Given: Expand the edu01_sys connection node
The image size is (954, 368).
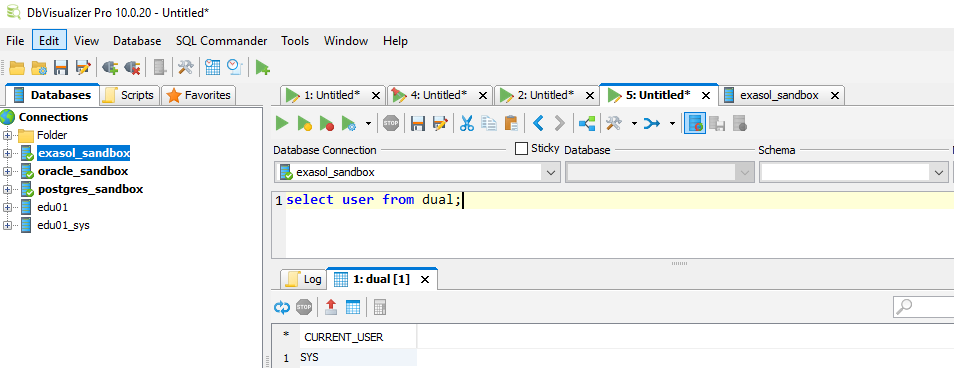Looking at the screenshot, I should pyautogui.click(x=7, y=225).
